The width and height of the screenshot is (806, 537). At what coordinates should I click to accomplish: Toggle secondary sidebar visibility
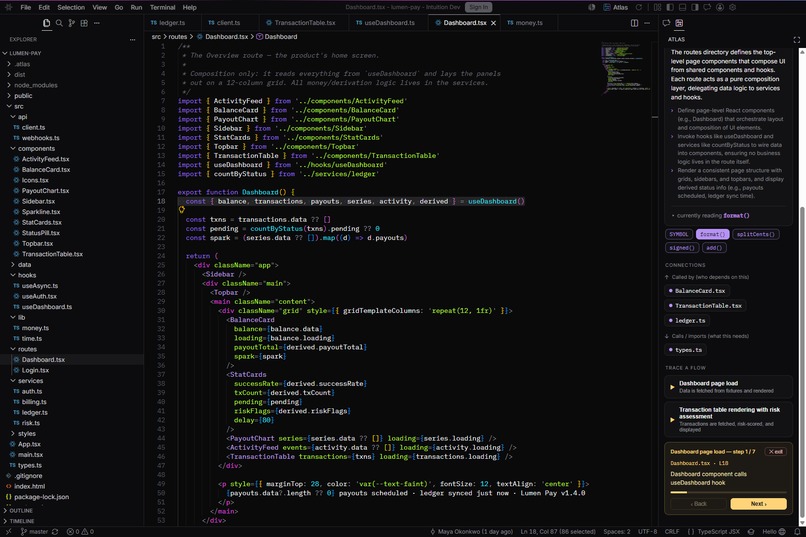(x=695, y=7)
